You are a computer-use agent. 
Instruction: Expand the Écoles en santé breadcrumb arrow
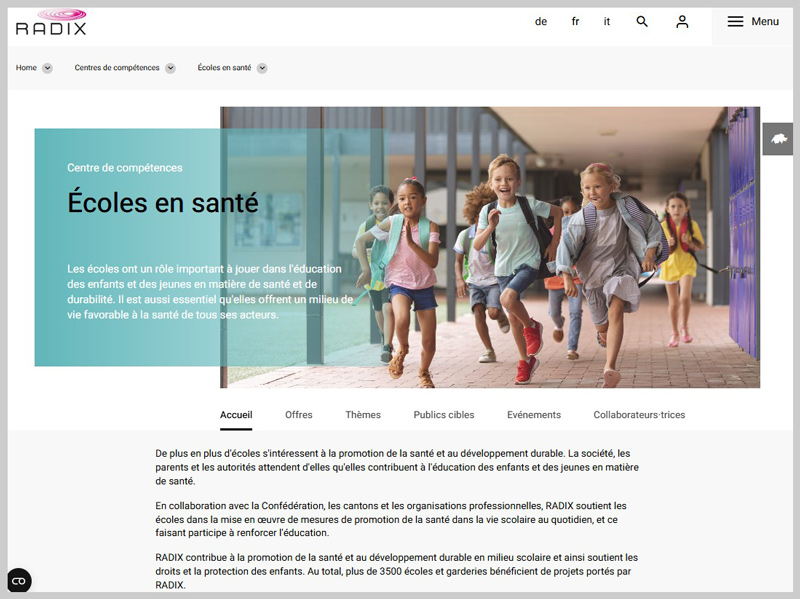pyautogui.click(x=262, y=68)
